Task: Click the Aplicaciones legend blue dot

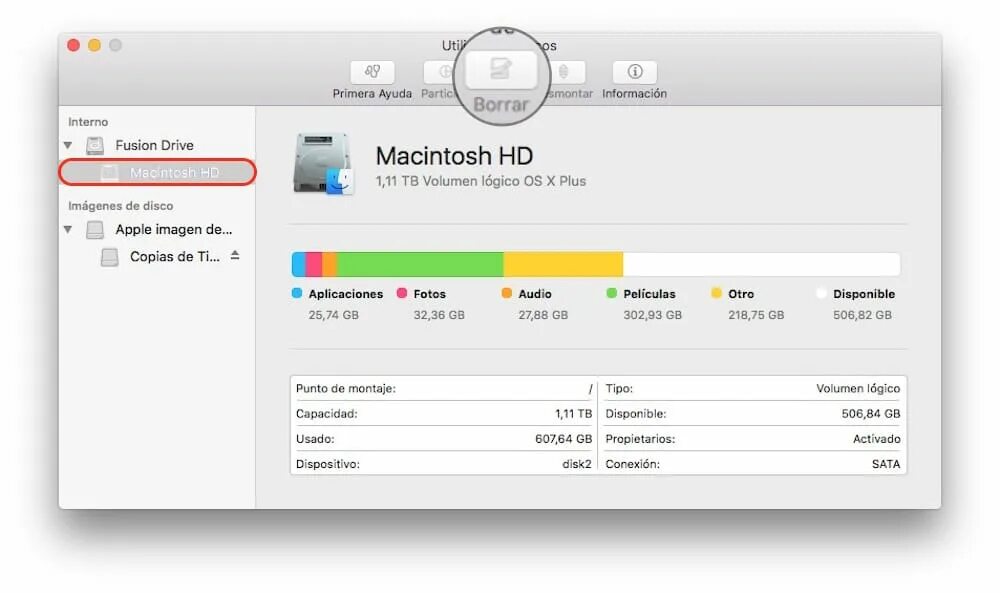Action: (297, 293)
